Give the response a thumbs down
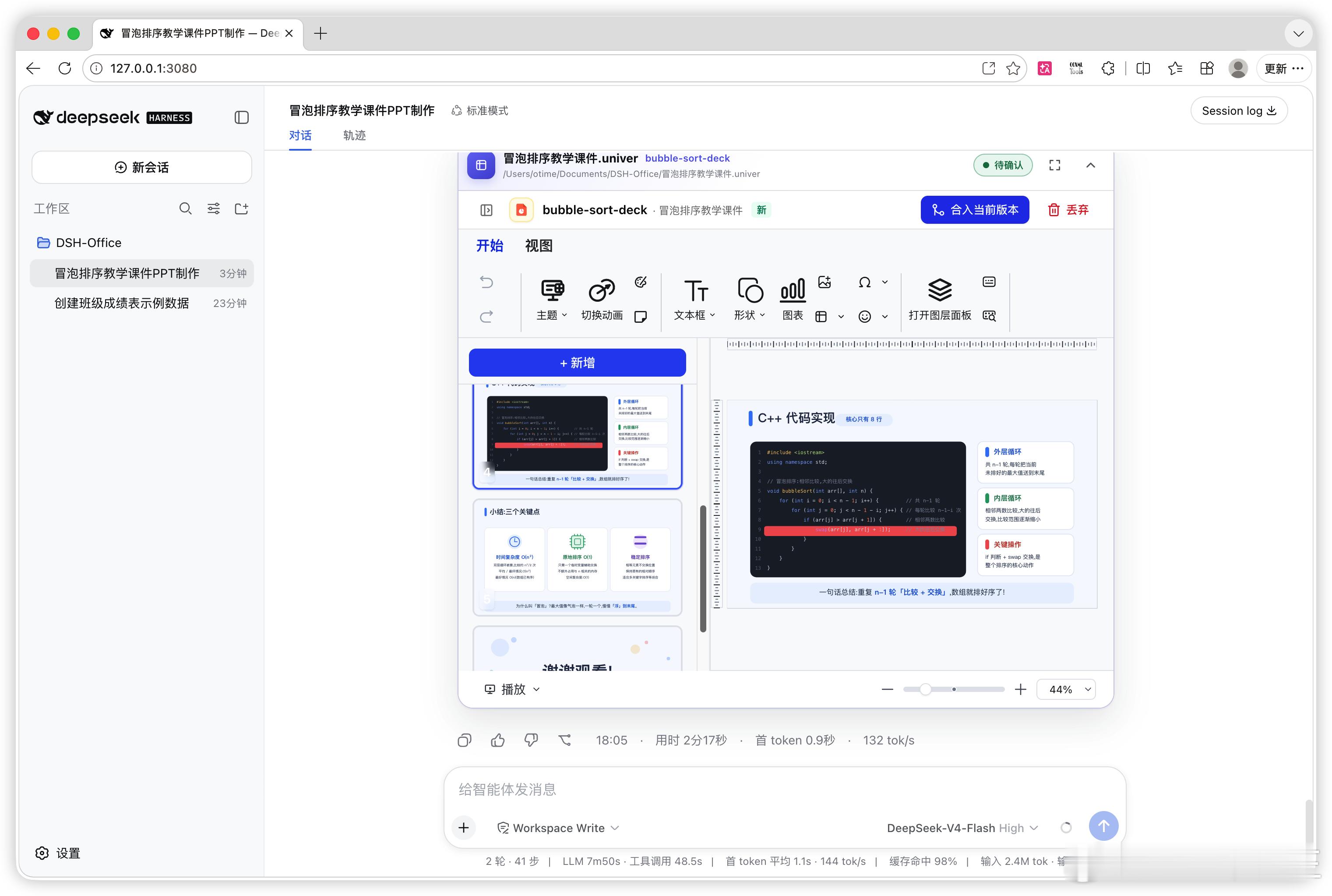Viewport: 1332px width, 896px height. (531, 741)
